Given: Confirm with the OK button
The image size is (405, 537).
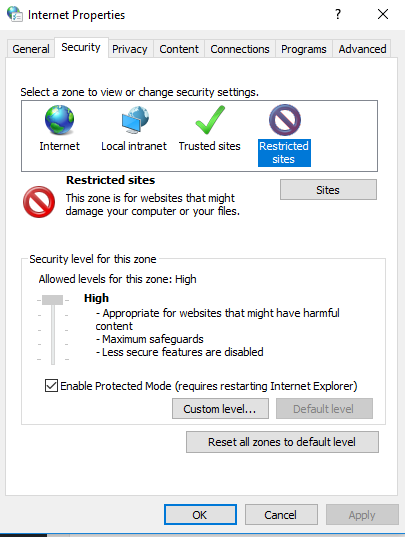Looking at the screenshot, I should pos(200,514).
